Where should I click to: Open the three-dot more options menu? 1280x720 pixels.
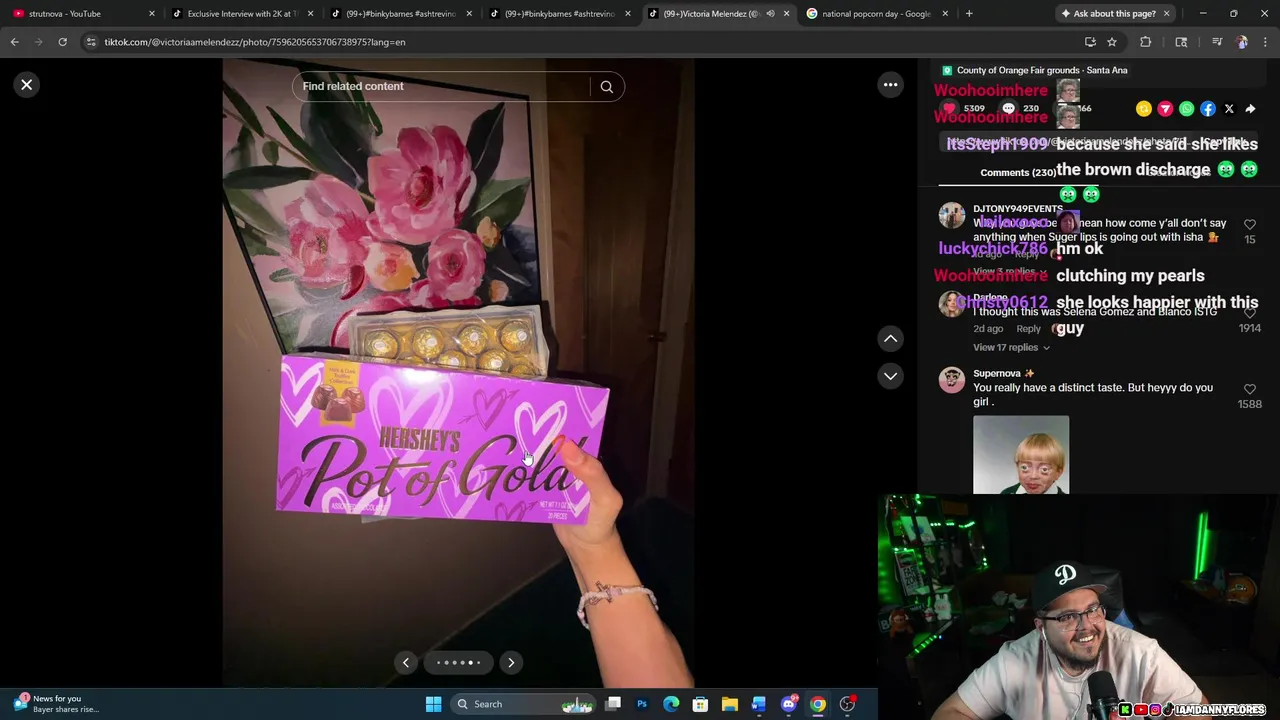pos(890,85)
